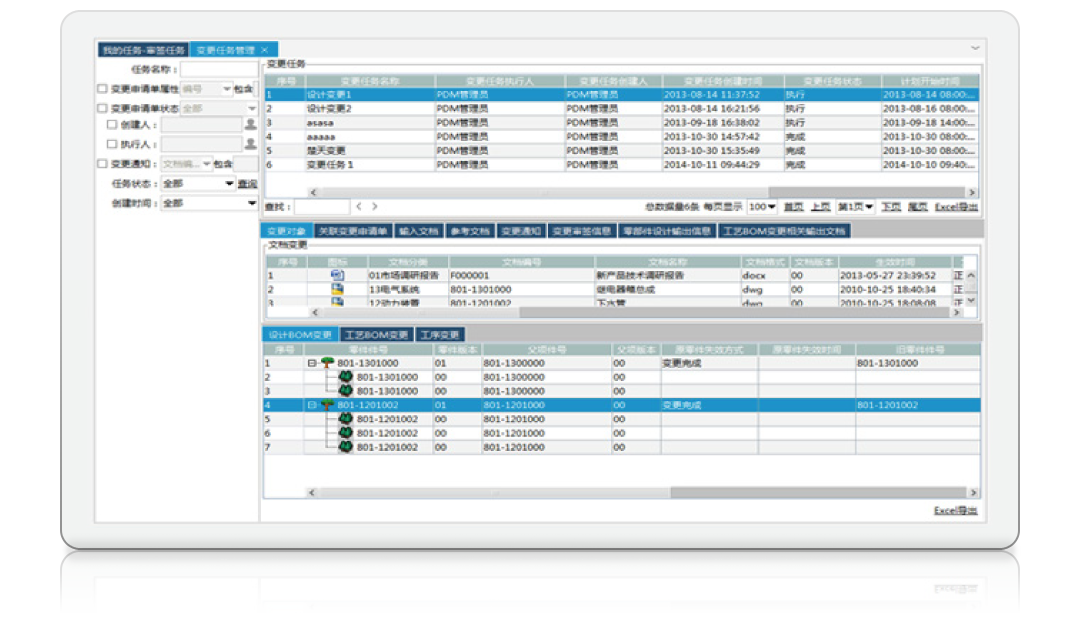Viewport: 1080px width, 620px height.
Task: Check the 变更通知 filter checkbox
Action: click(102, 164)
